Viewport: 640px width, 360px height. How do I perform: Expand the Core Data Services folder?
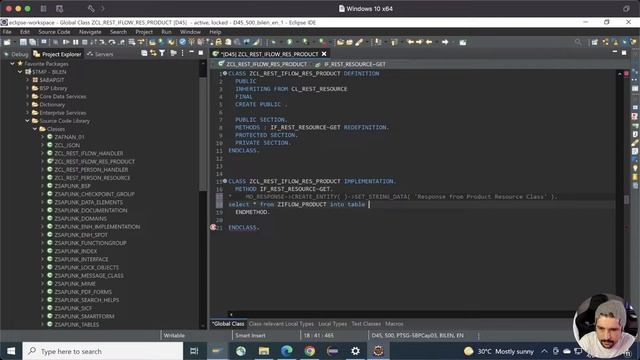point(27,96)
